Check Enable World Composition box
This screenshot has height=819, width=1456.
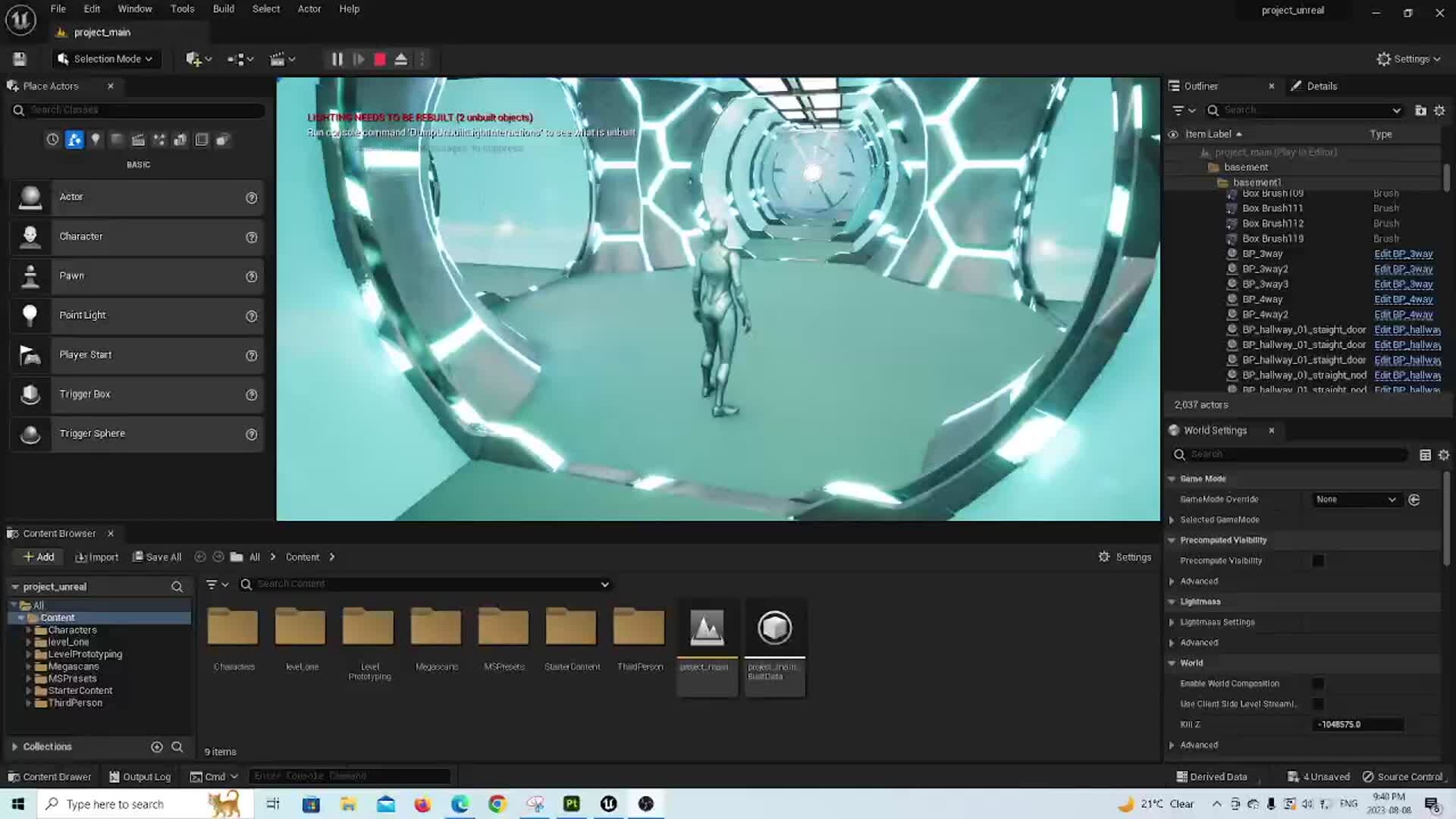coord(1318,684)
